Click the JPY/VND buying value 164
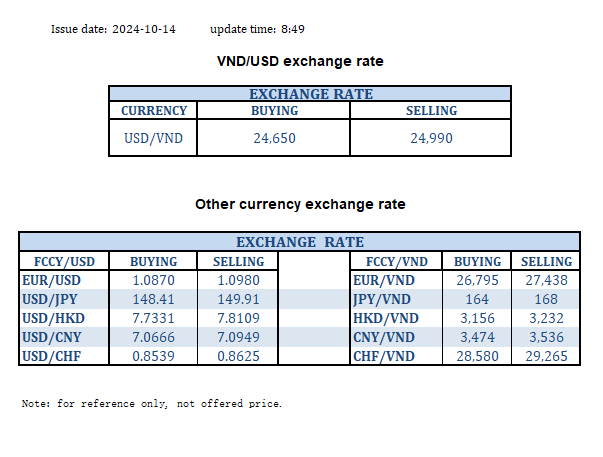The height and width of the screenshot is (457, 603). point(475,299)
